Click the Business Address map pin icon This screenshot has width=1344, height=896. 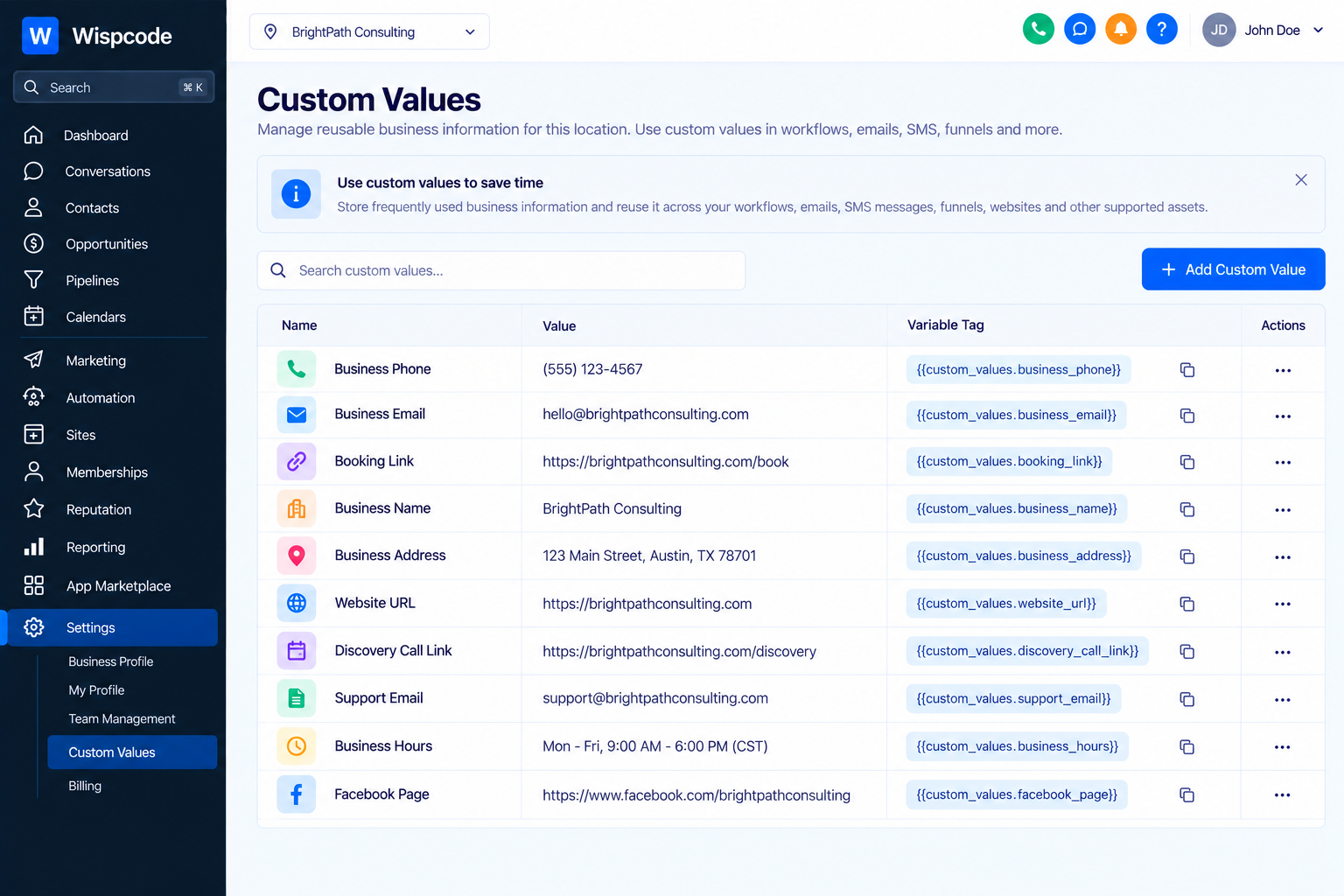[x=297, y=556]
